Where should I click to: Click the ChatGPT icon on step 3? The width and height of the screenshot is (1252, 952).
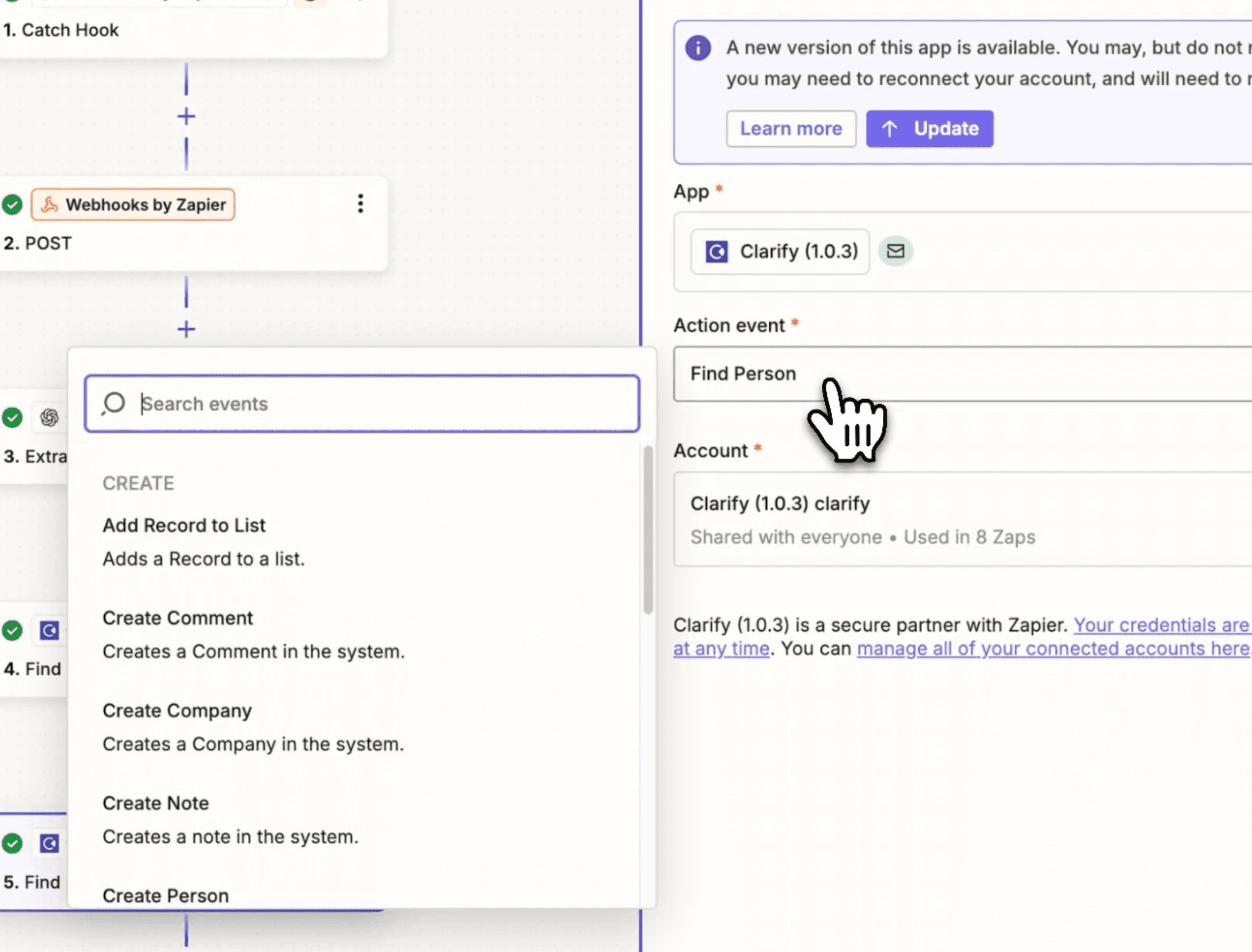[x=49, y=418]
